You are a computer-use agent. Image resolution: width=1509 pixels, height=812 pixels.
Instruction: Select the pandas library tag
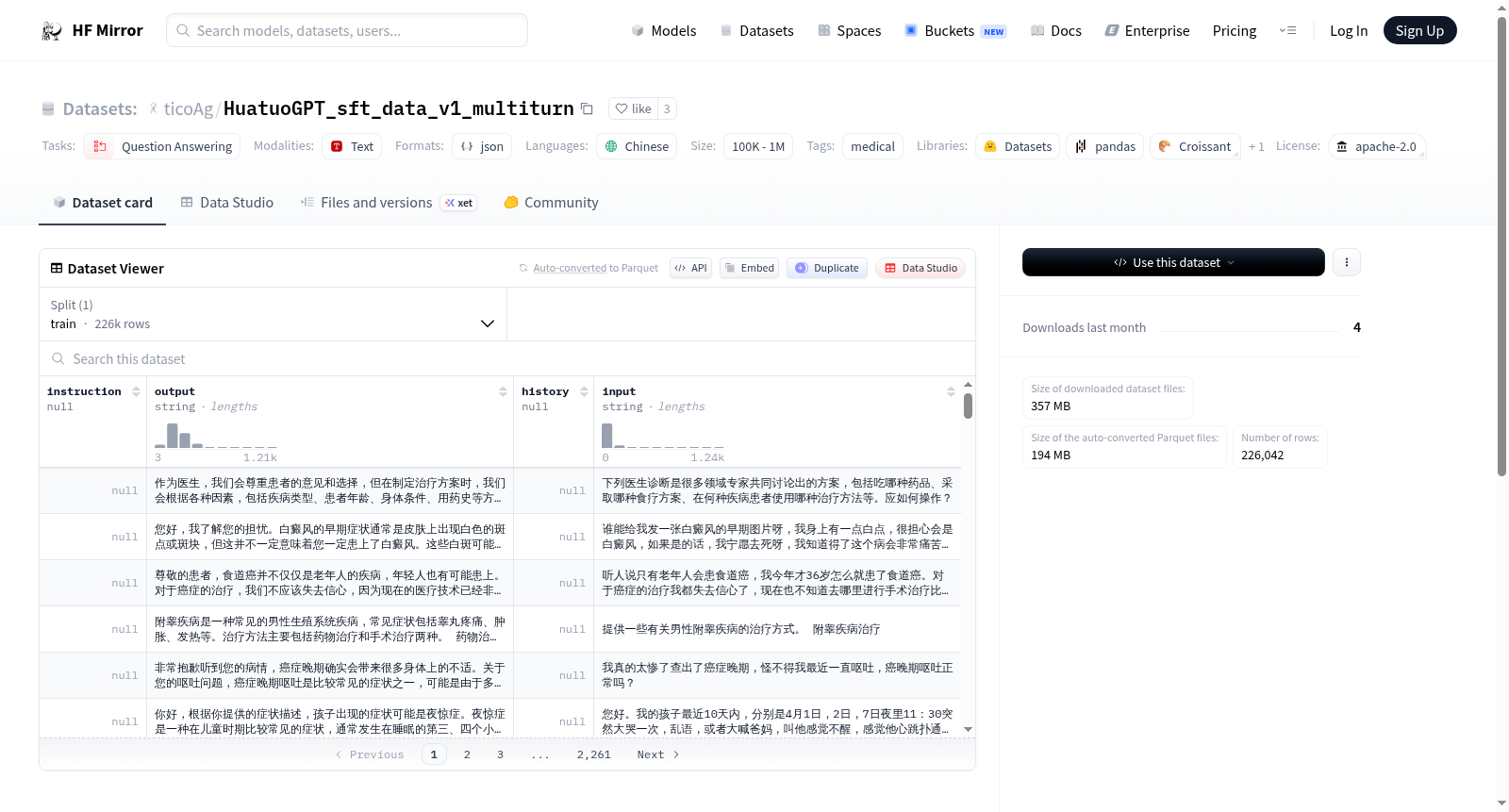(x=1105, y=146)
